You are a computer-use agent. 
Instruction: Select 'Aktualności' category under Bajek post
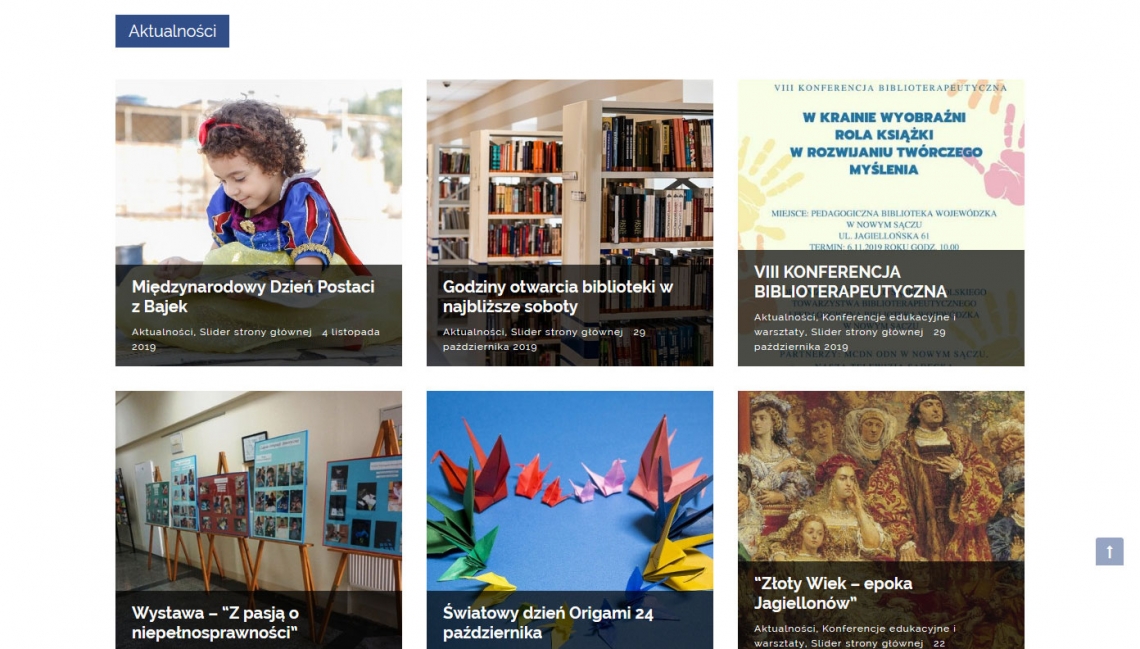click(x=162, y=332)
